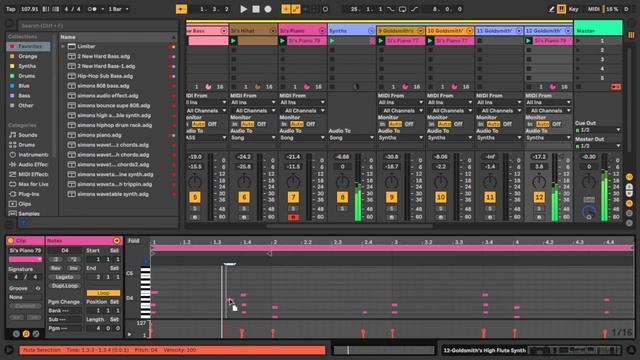
Task: Fold the Synths group track
Action: tap(371, 31)
